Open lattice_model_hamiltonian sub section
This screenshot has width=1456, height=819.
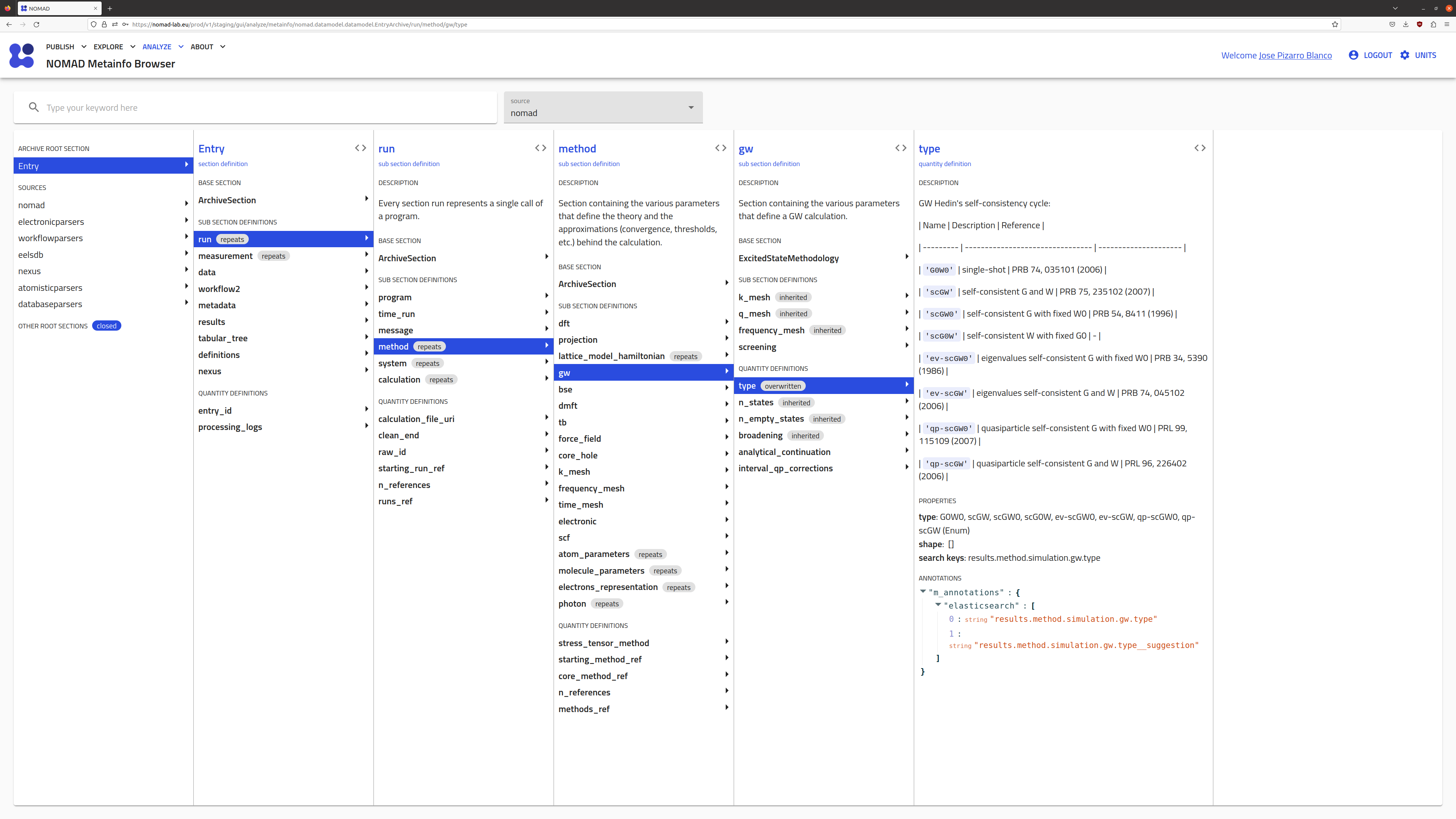click(x=644, y=356)
